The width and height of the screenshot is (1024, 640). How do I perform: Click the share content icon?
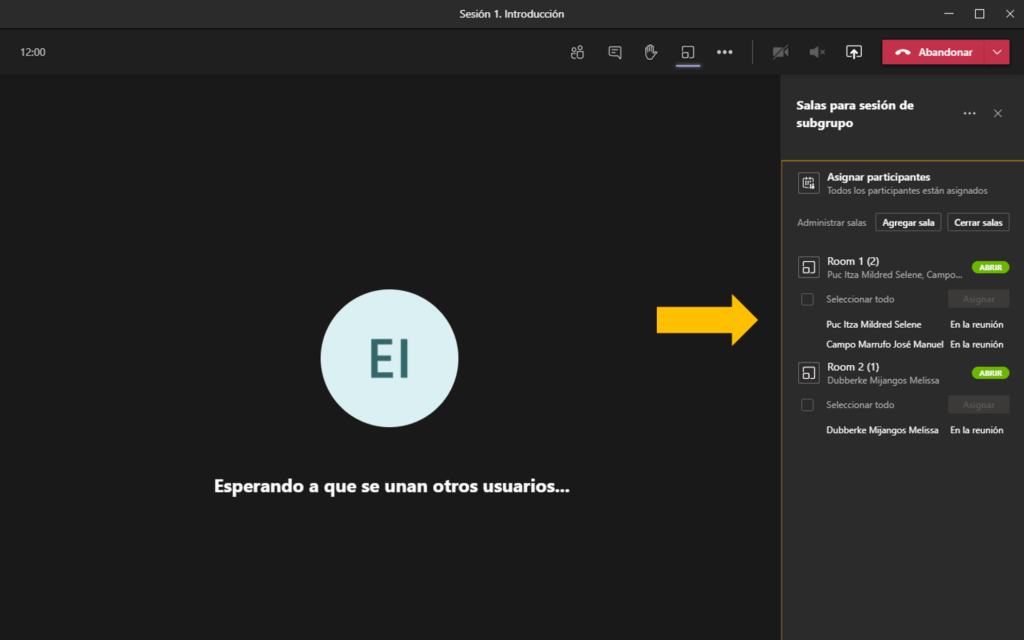tap(854, 52)
